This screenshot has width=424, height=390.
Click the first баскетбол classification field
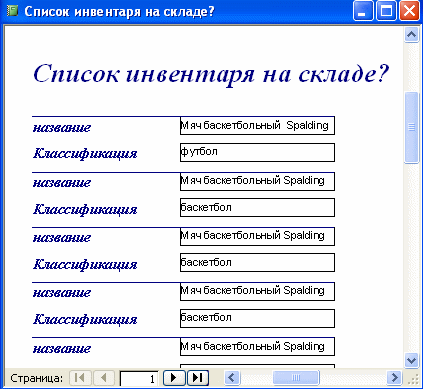point(257,207)
